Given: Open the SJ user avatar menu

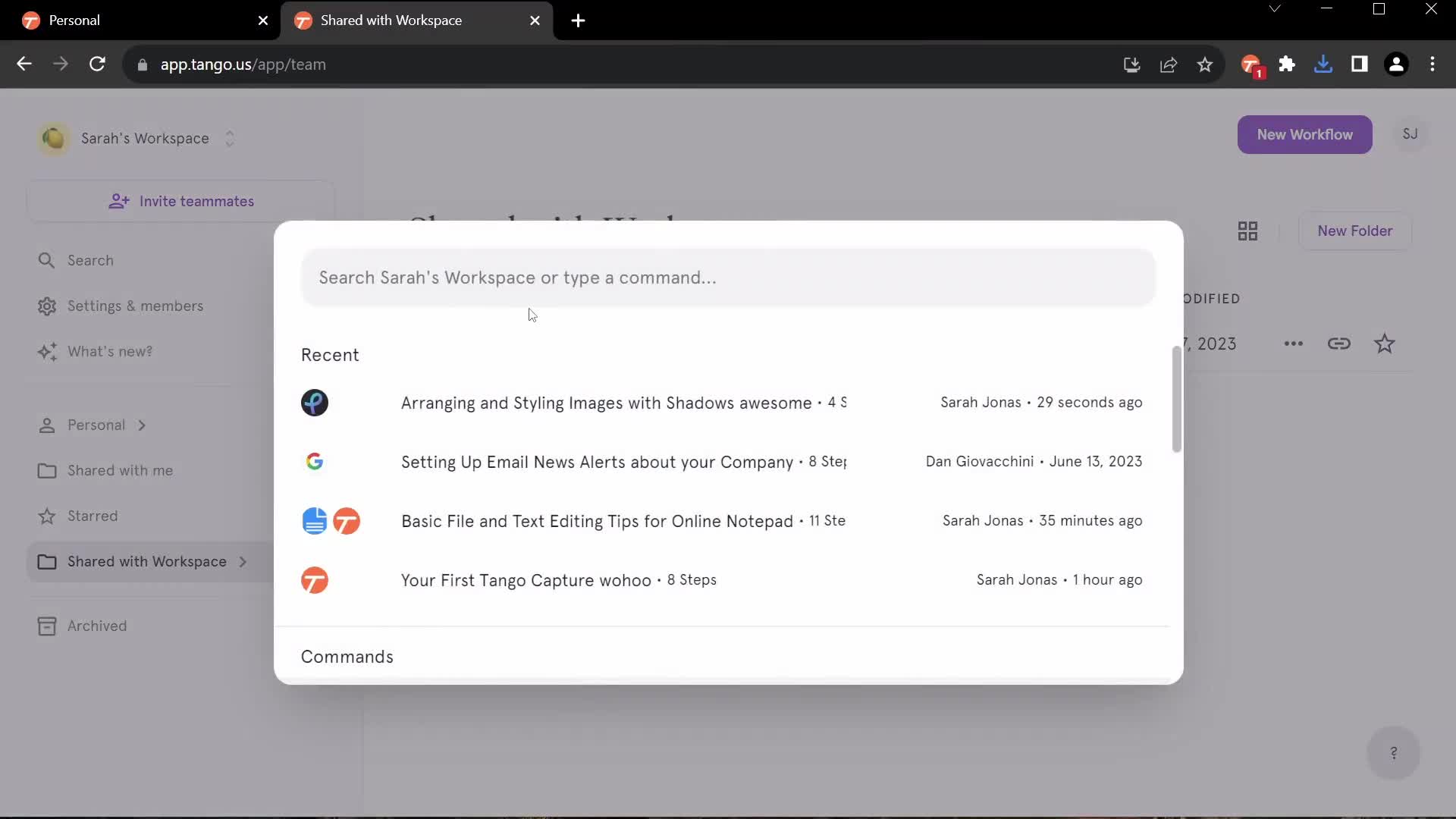Looking at the screenshot, I should coord(1410,134).
